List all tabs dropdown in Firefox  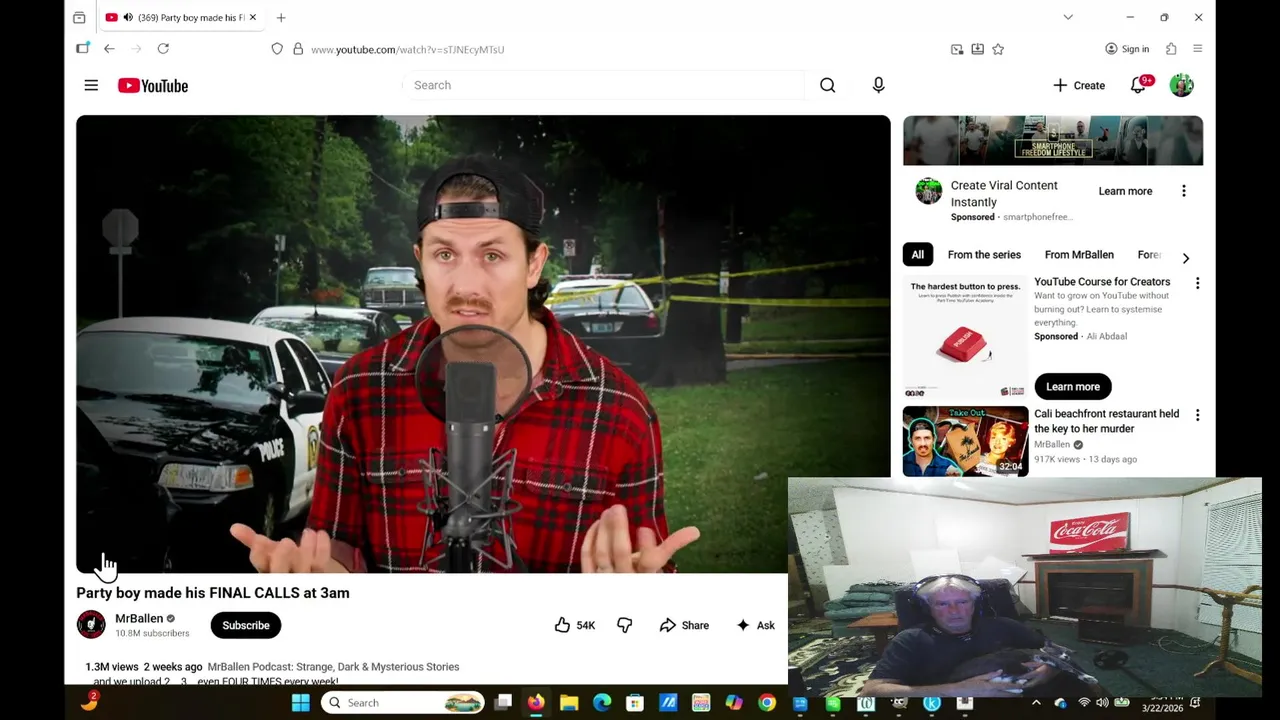tap(1068, 17)
